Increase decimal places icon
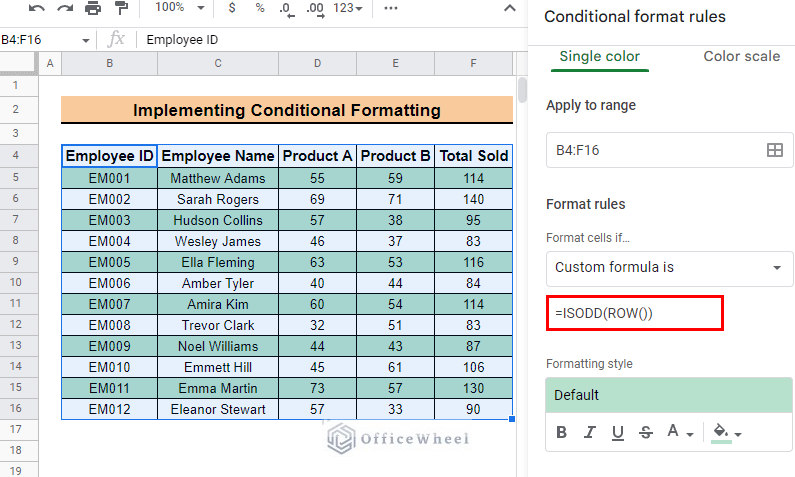The height and width of the screenshot is (477, 795). point(315,9)
